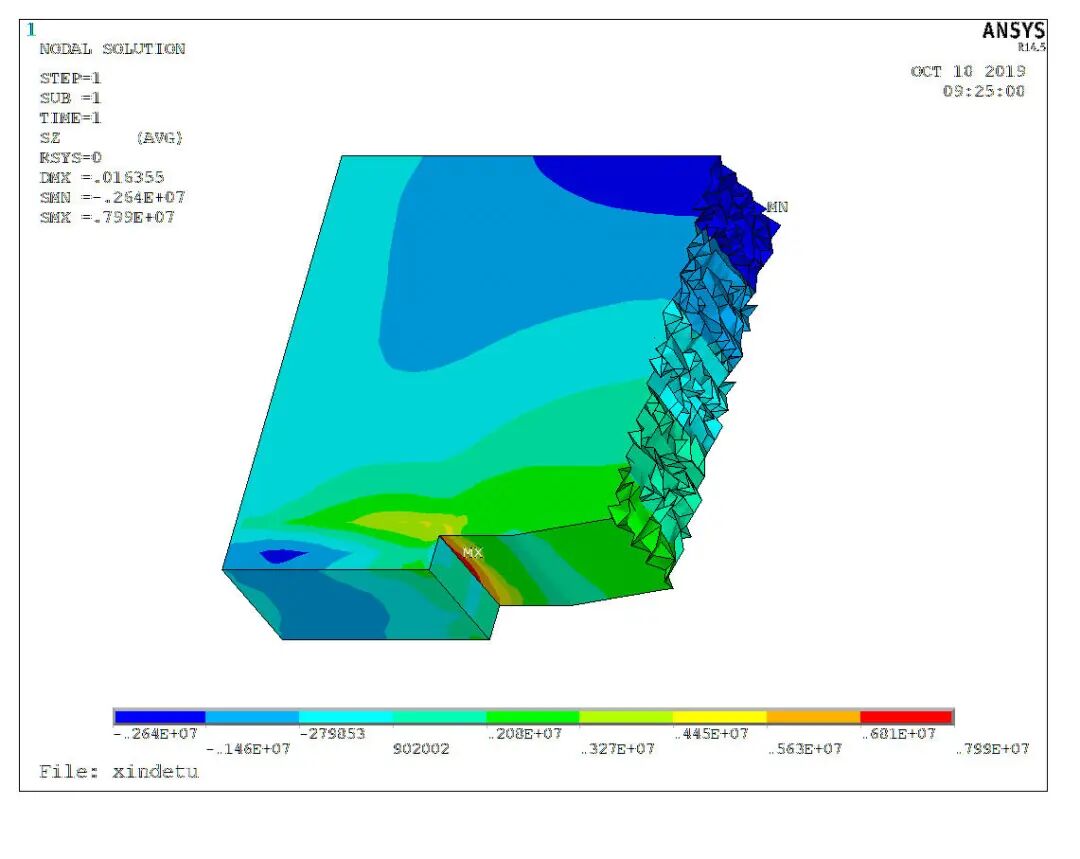
Task: Click the '-279853' legend value
Action: click(332, 734)
